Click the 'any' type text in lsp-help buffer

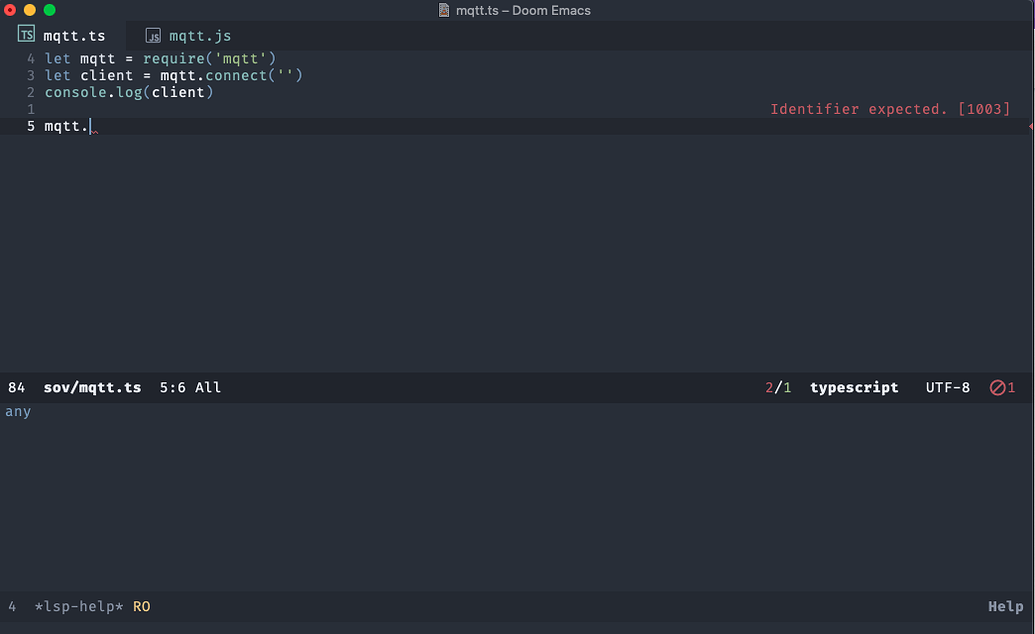point(17,411)
